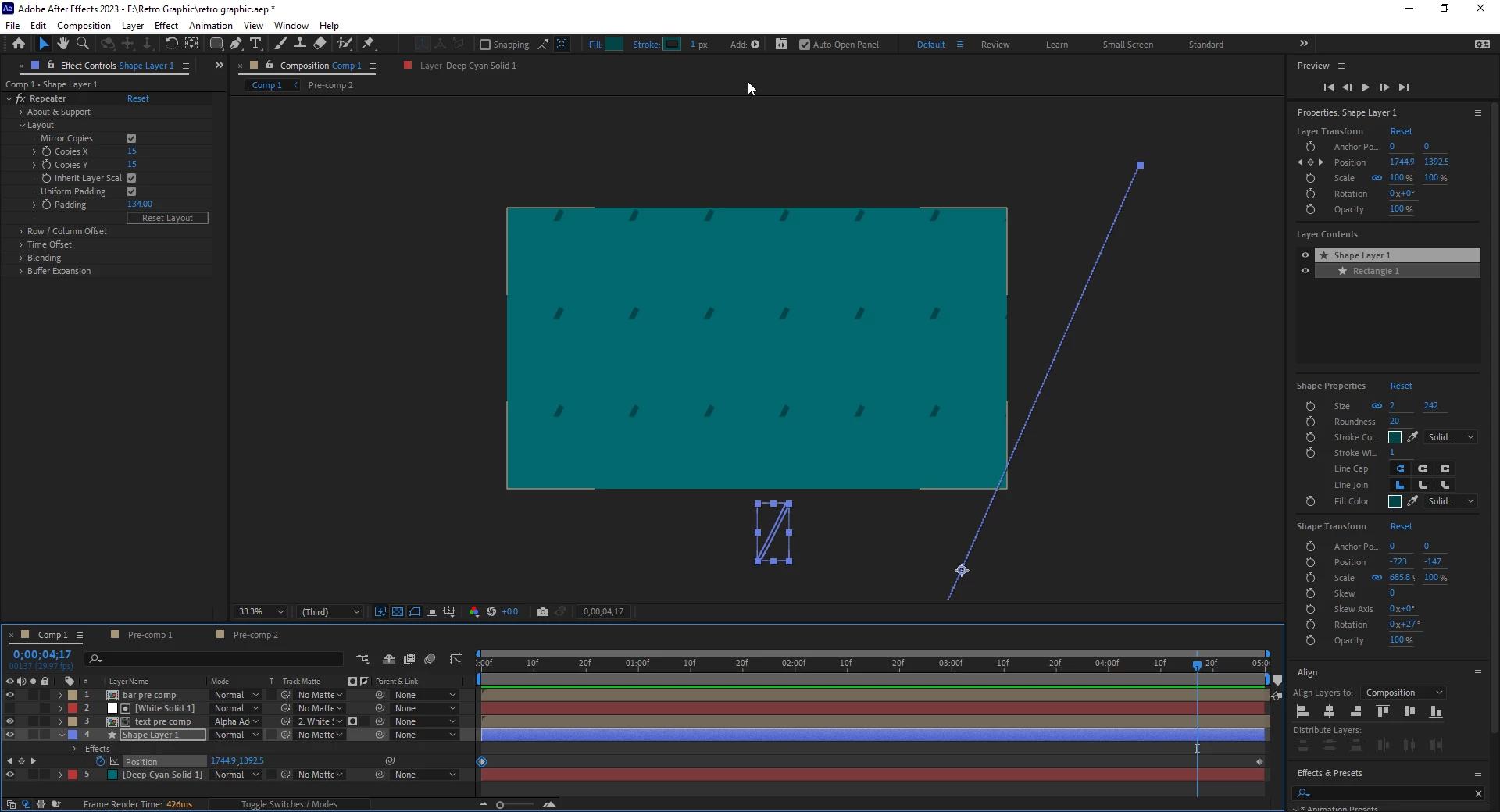1500x812 pixels.
Task: Select the Brush tool
Action: tap(280, 44)
